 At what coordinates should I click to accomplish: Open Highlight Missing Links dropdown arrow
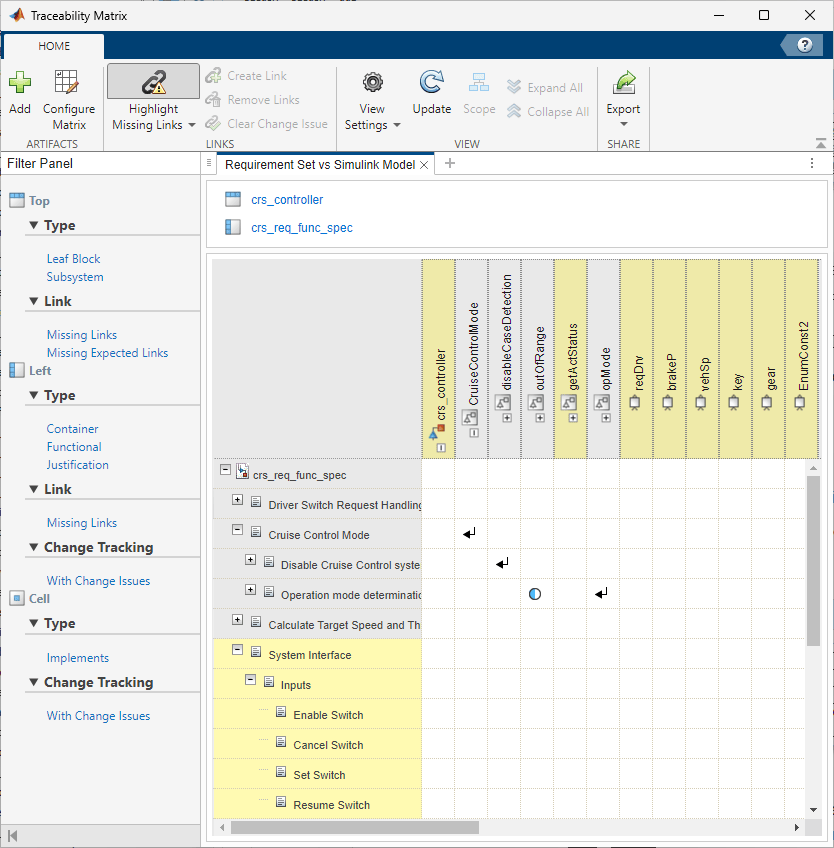point(192,125)
